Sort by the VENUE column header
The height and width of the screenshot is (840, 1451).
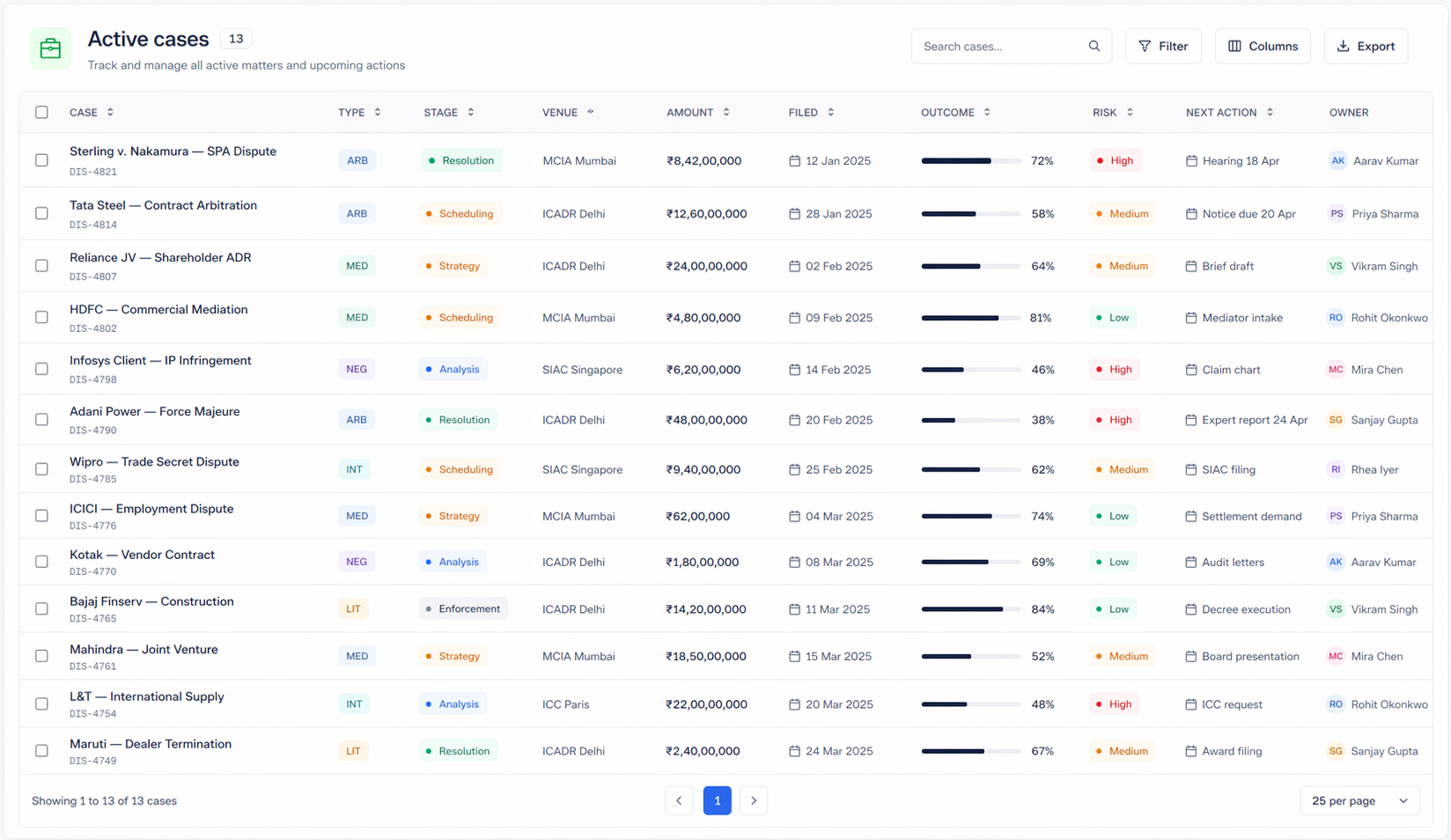coord(568,113)
